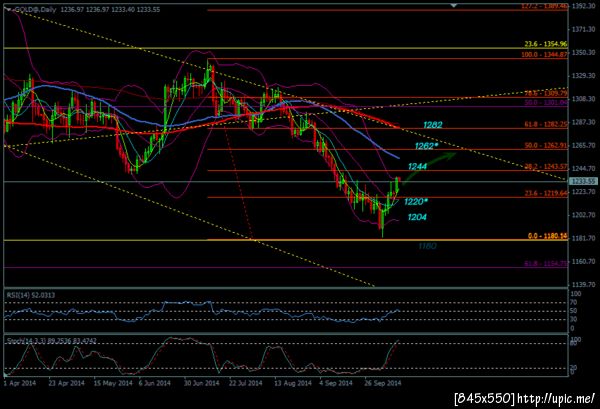Viewport: 600px width, 409px height.
Task: Select the 23.6 - 1219.64 Fibonacci label
Action: tap(546, 194)
